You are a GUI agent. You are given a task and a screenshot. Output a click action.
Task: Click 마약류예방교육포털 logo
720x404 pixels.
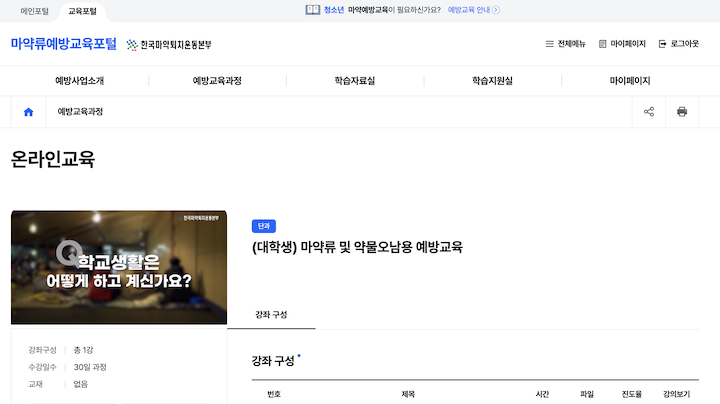(x=64, y=44)
